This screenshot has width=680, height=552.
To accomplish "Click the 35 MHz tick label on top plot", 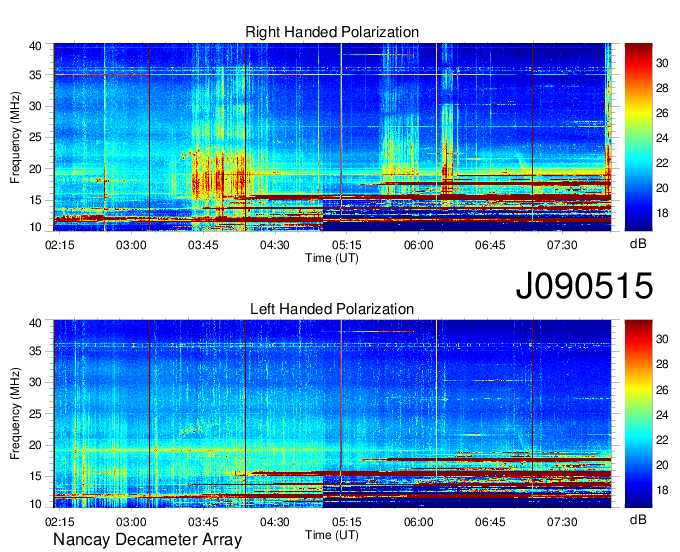I will tap(35, 75).
